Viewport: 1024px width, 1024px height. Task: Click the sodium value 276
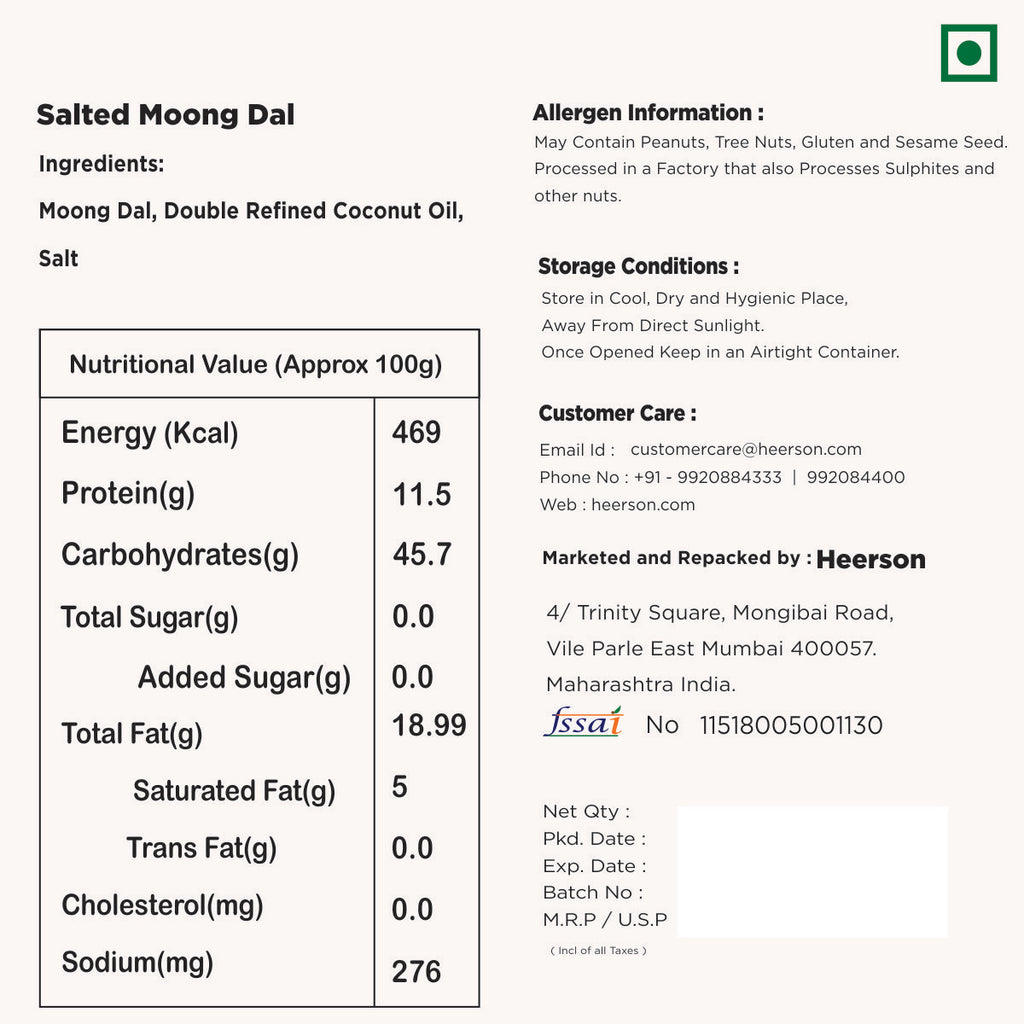(416, 971)
